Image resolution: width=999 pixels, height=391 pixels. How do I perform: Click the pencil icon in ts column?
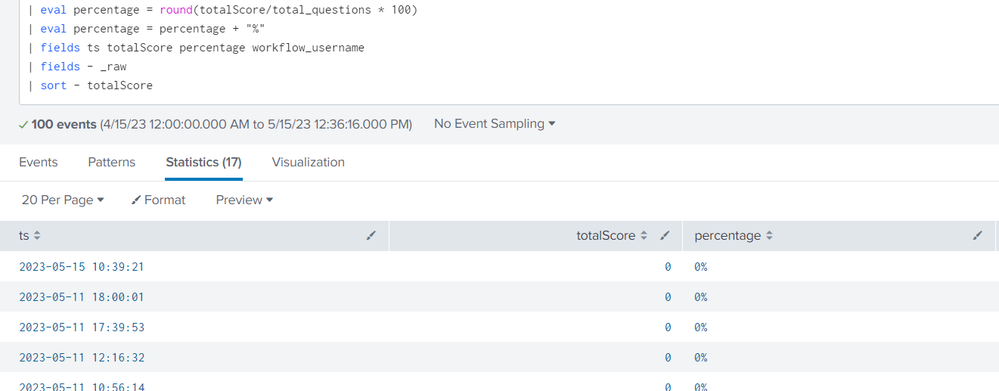click(x=371, y=236)
